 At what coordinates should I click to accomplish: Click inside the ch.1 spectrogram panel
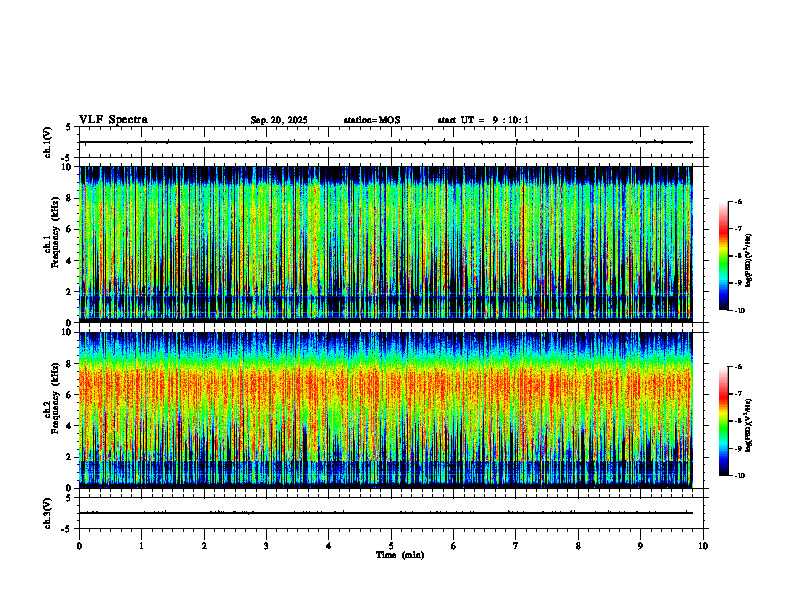pos(386,244)
